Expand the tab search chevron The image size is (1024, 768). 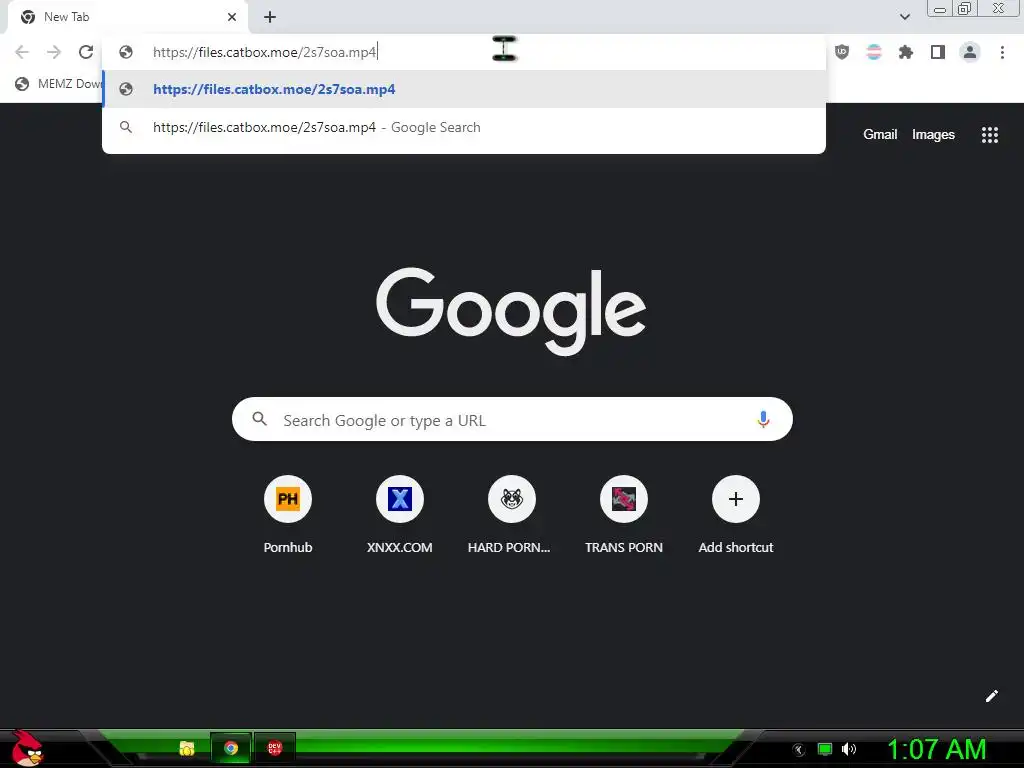click(x=904, y=17)
